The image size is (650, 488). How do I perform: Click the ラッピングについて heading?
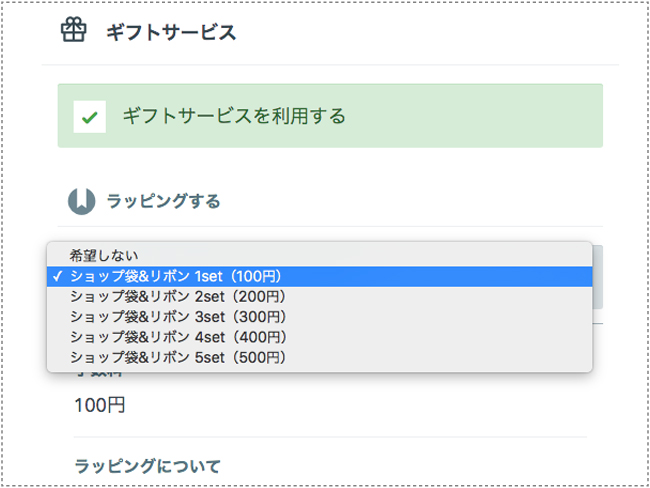pyautogui.click(x=147, y=466)
